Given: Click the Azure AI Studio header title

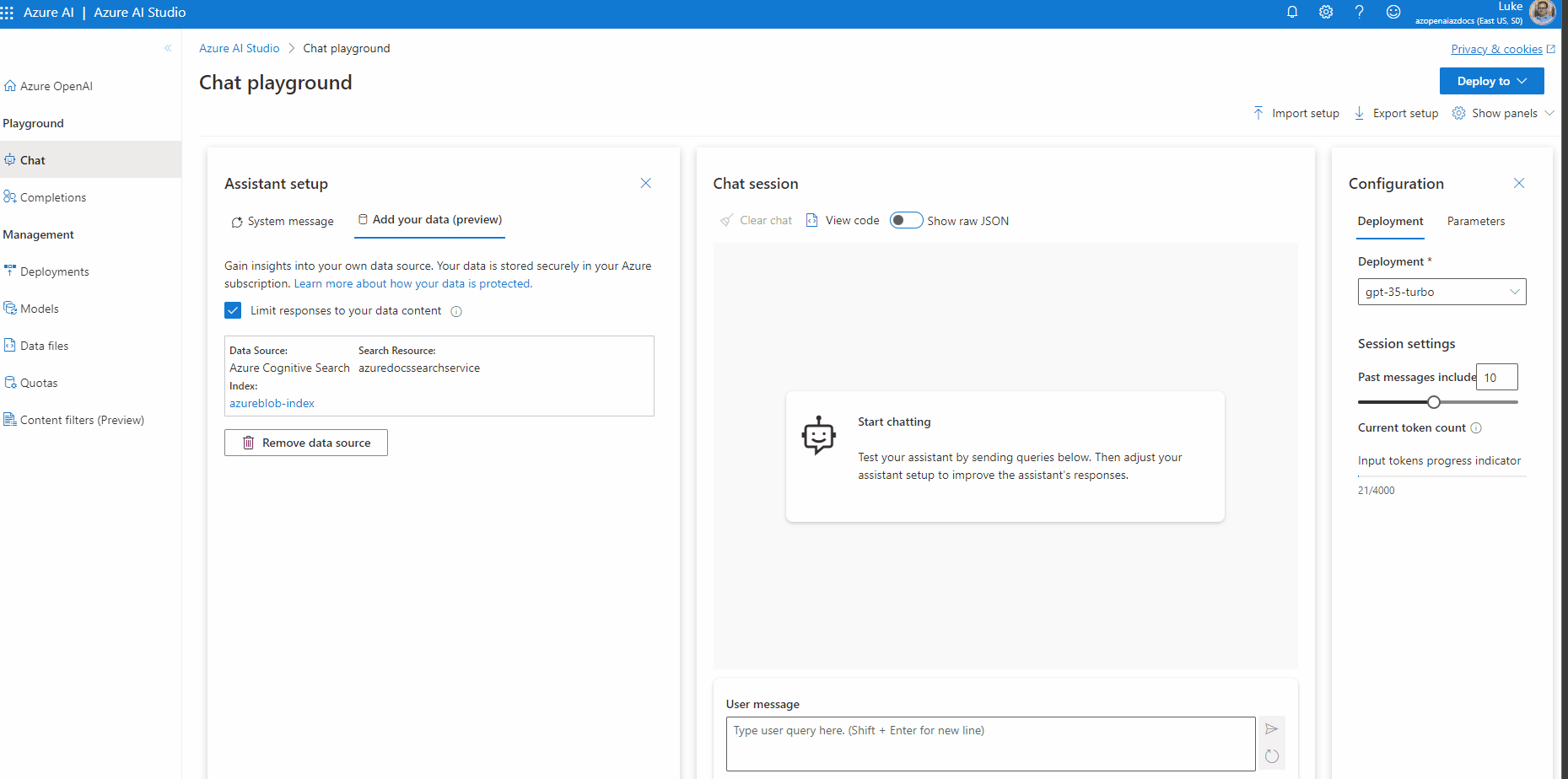Looking at the screenshot, I should coord(140,13).
